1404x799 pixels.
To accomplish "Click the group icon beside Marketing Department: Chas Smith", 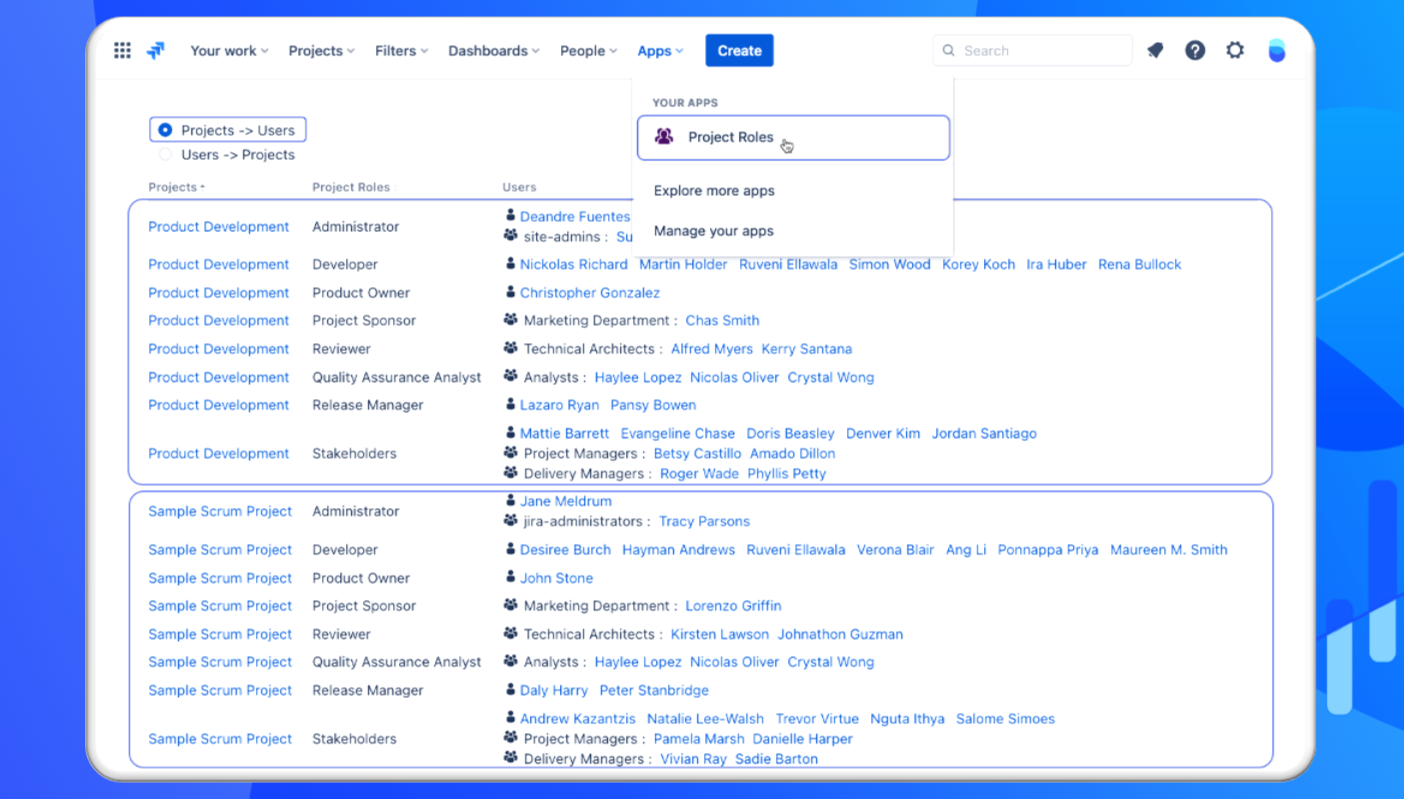I will click(511, 320).
